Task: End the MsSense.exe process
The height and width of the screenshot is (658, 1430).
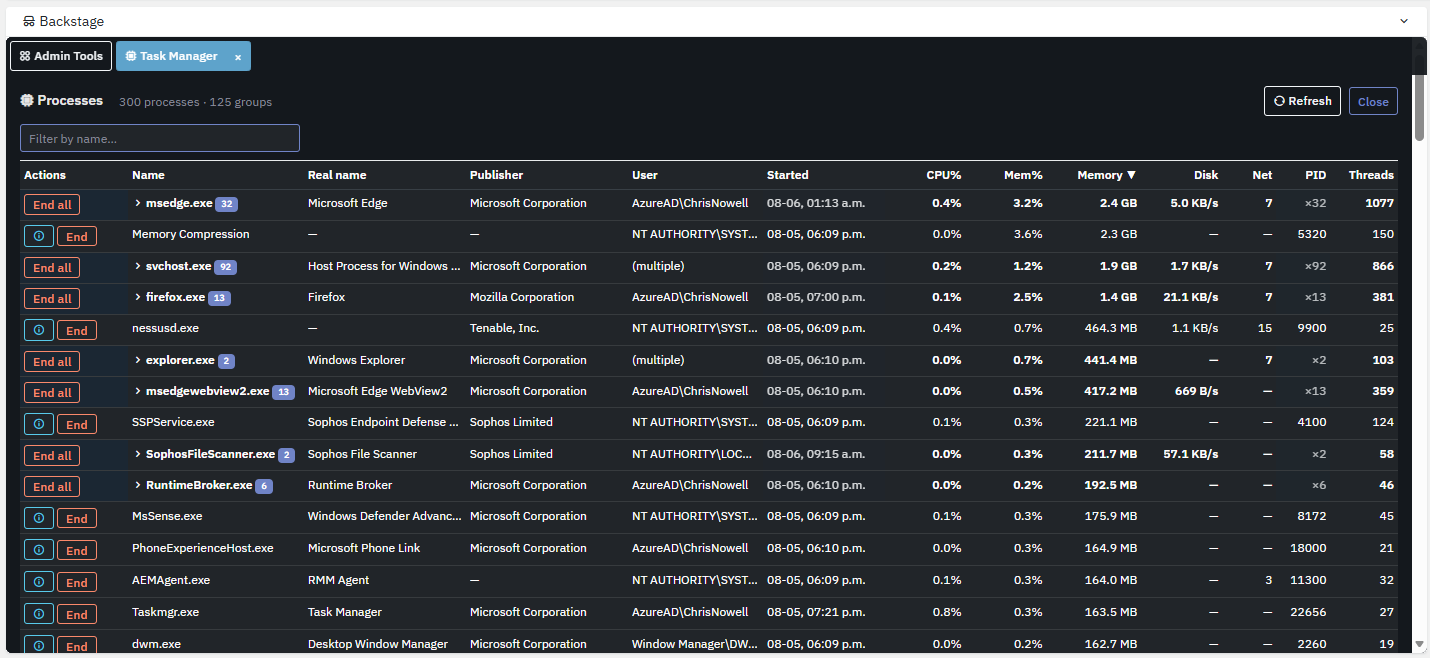Action: [x=77, y=518]
